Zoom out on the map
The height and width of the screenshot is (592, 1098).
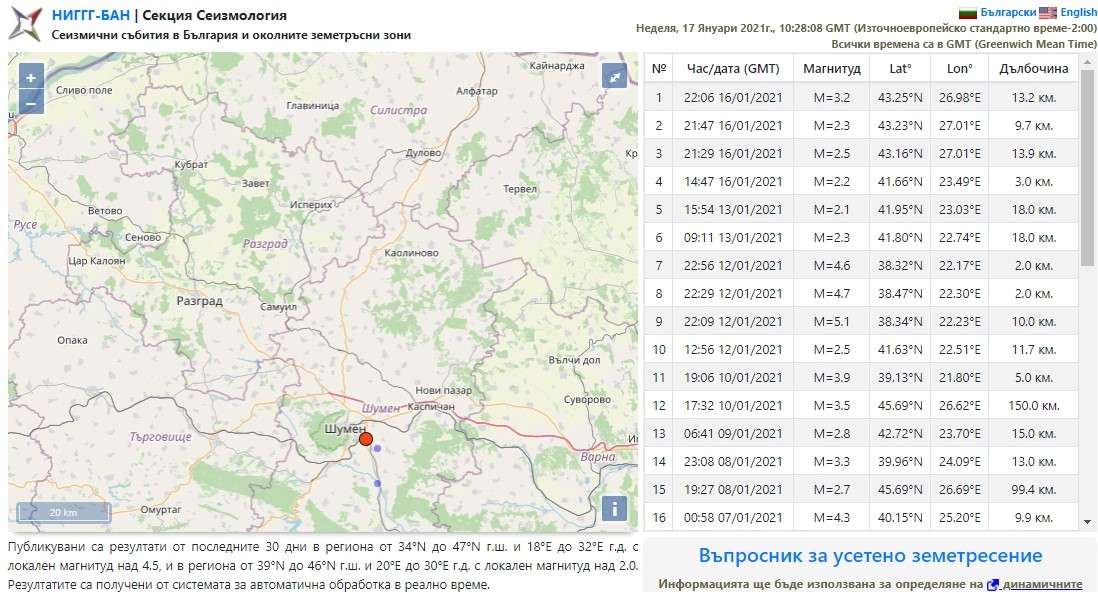30,102
